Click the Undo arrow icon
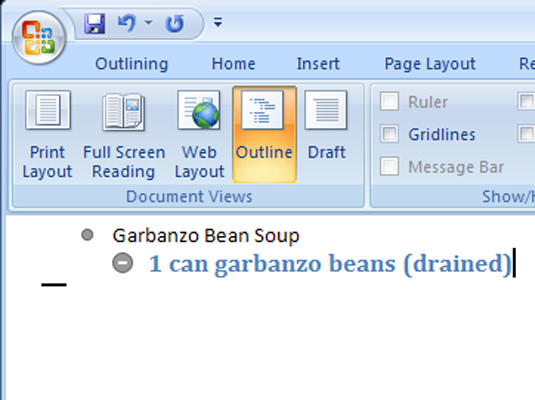This screenshot has width=535, height=400. point(127,24)
